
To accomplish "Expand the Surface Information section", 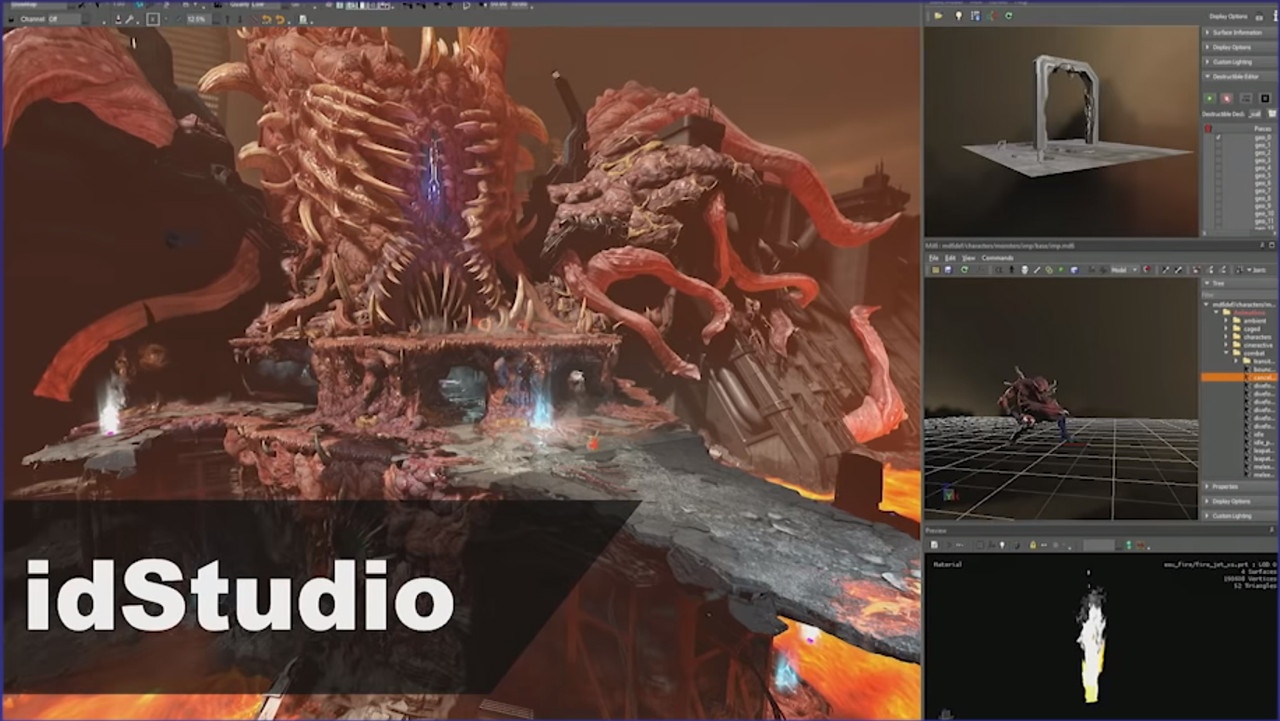I will pyautogui.click(x=1239, y=32).
